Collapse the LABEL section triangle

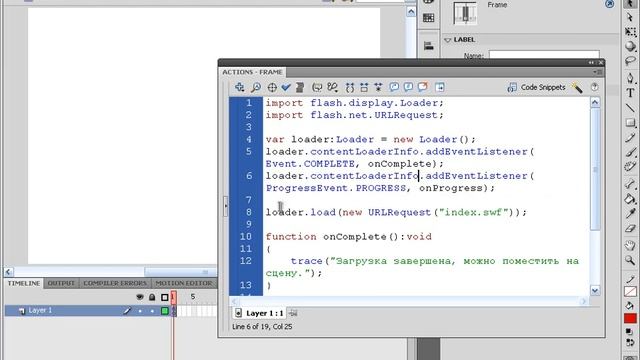tap(447, 40)
